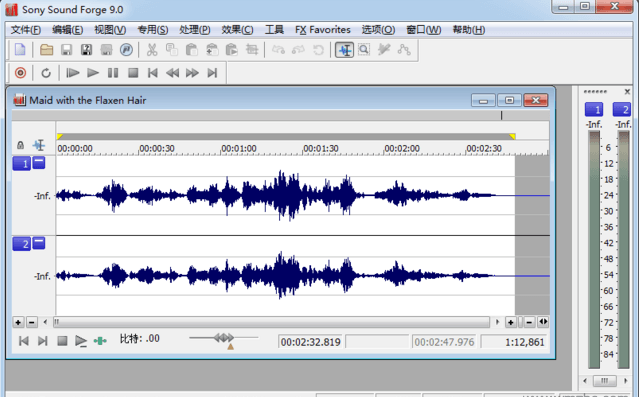Select channel 1 button in waveform window
Viewport: 639px width, 397px height.
tap(22, 163)
